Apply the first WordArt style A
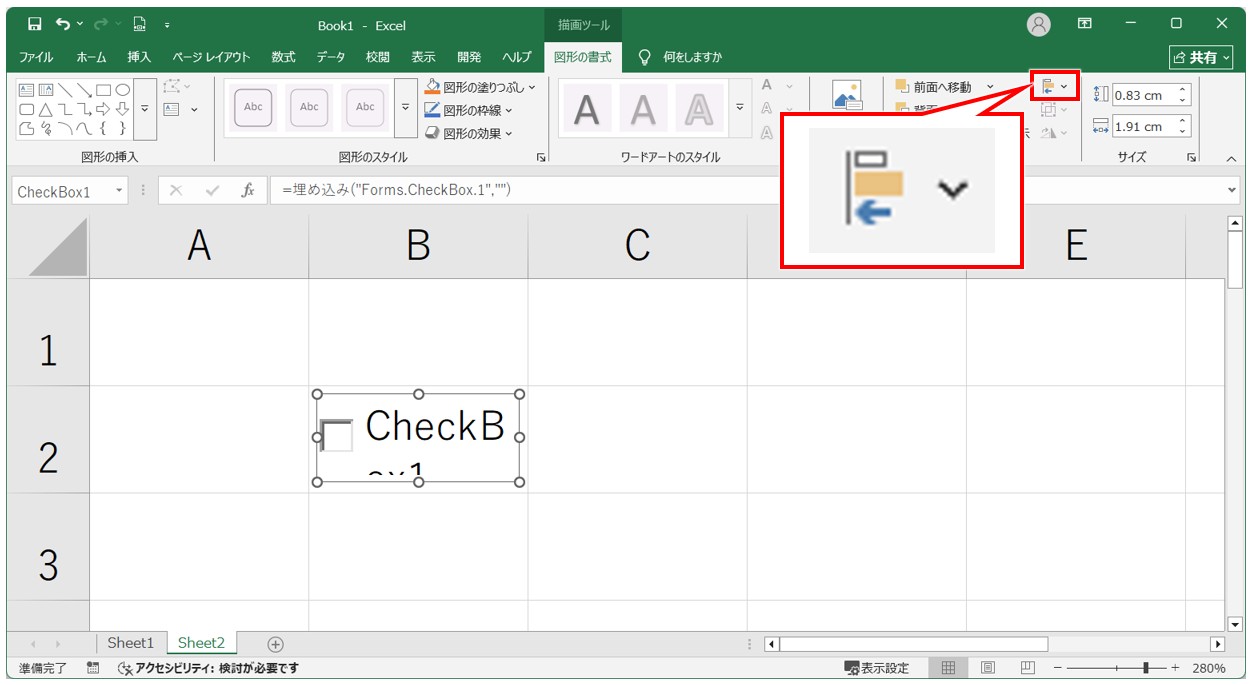The width and height of the screenshot is (1253, 685). (587, 109)
